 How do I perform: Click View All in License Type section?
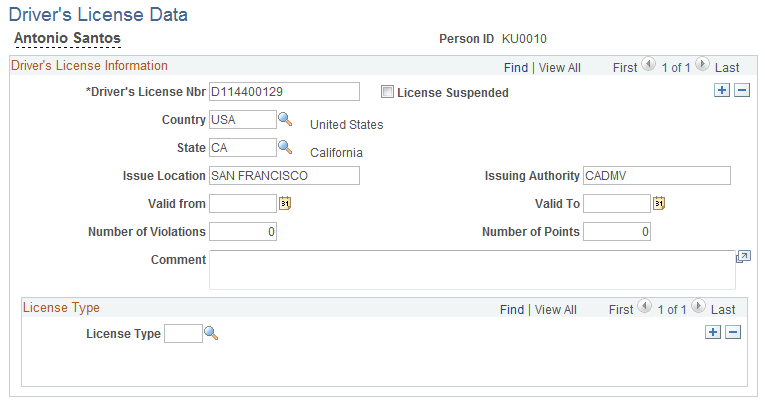tap(556, 309)
